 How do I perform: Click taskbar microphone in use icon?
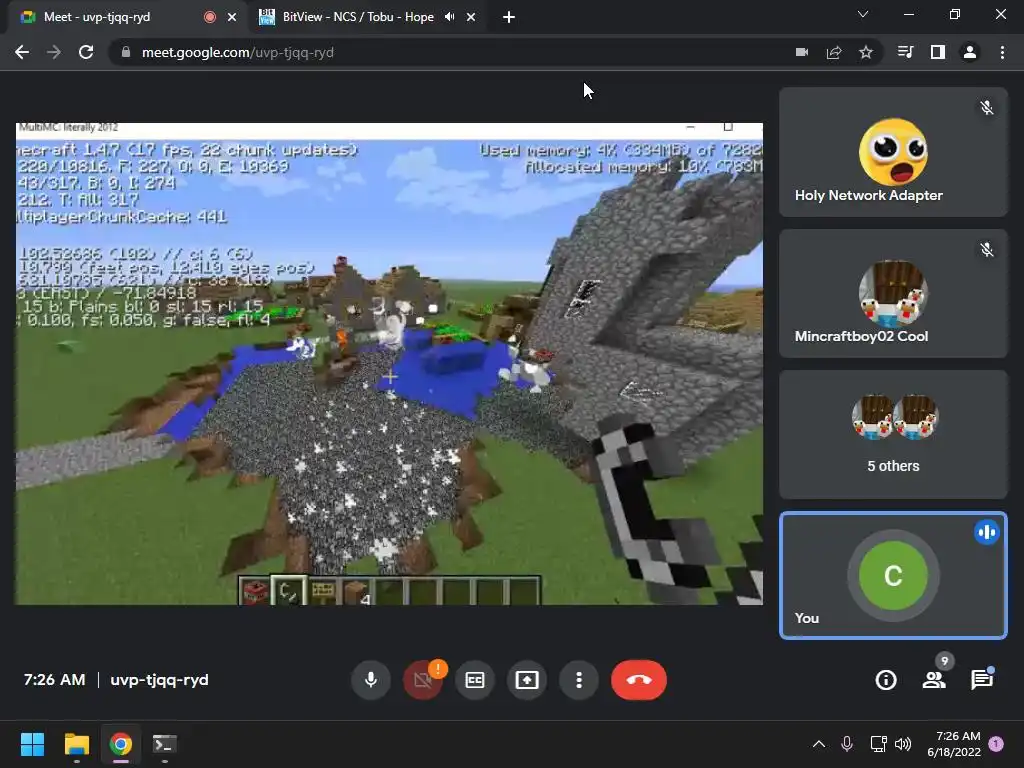point(847,744)
